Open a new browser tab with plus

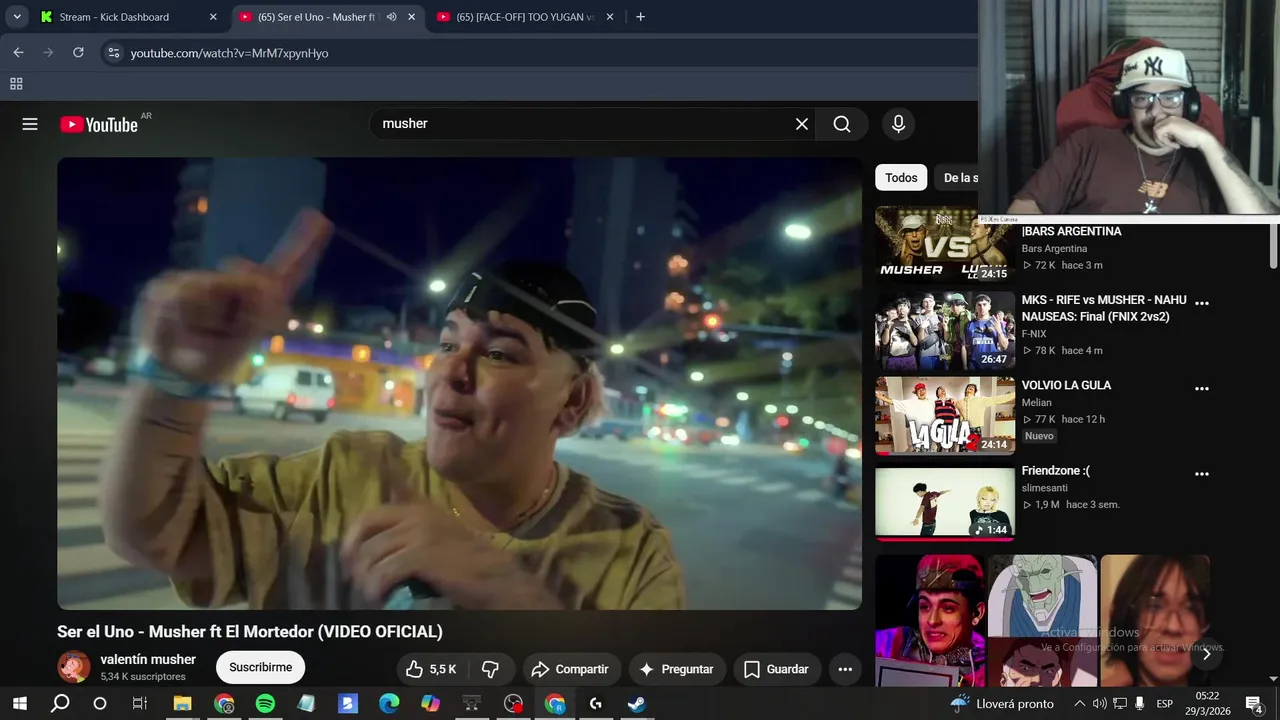point(640,17)
